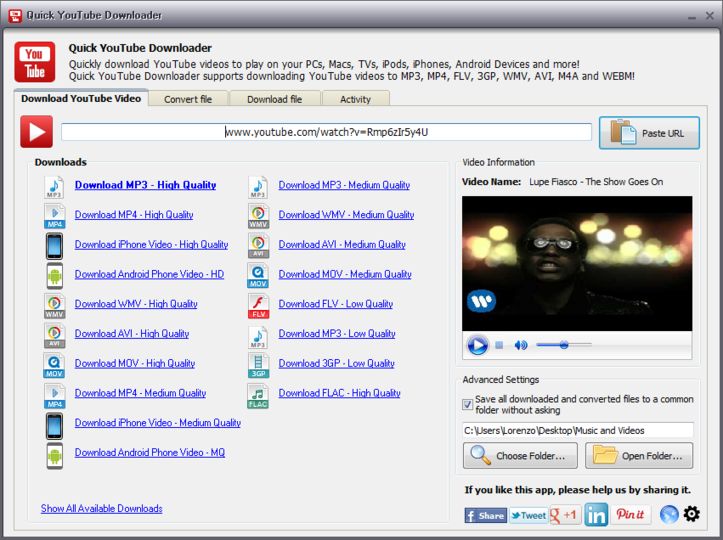Click the Google +1 button
The height and width of the screenshot is (540, 723).
pyautogui.click(x=565, y=515)
